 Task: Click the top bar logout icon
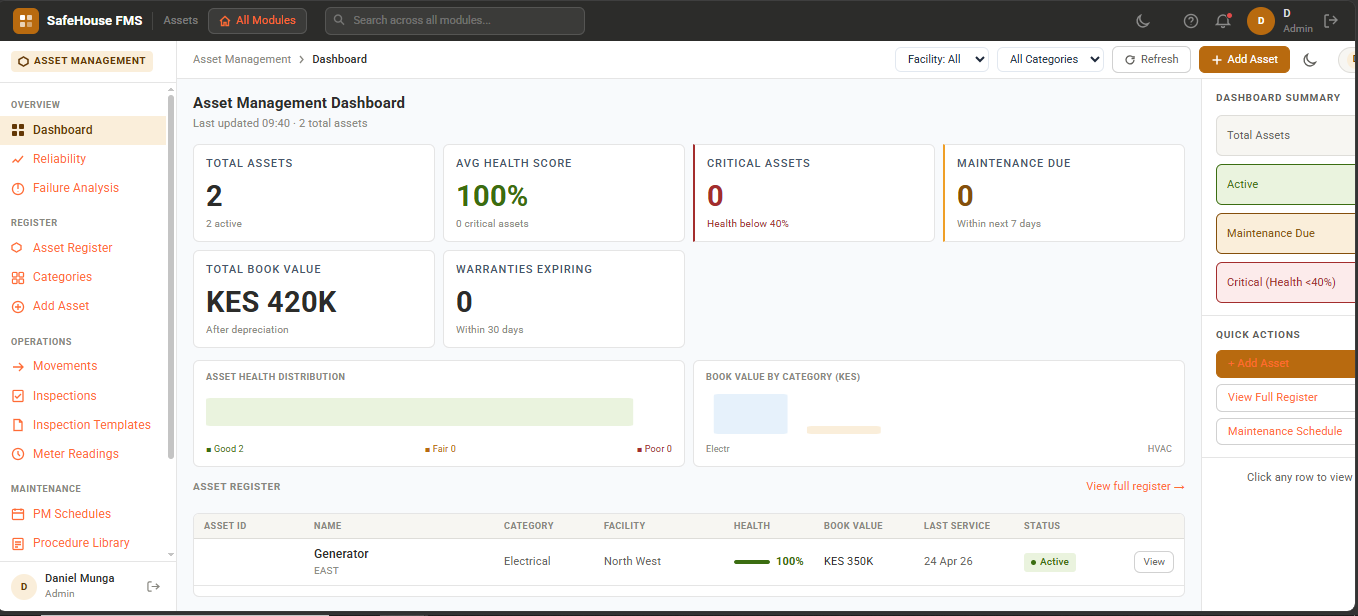click(x=1331, y=20)
